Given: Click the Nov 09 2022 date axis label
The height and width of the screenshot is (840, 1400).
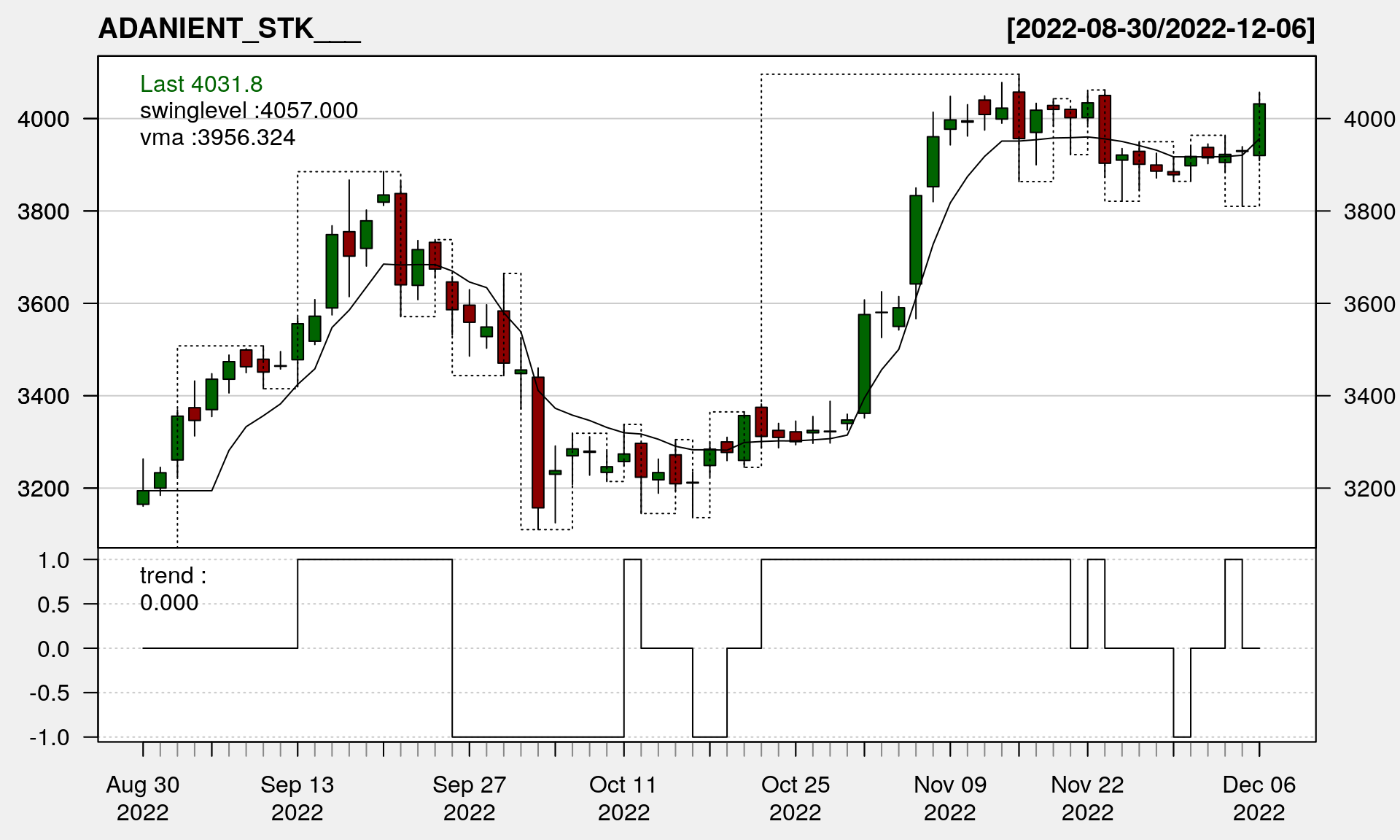Looking at the screenshot, I should coord(950,798).
